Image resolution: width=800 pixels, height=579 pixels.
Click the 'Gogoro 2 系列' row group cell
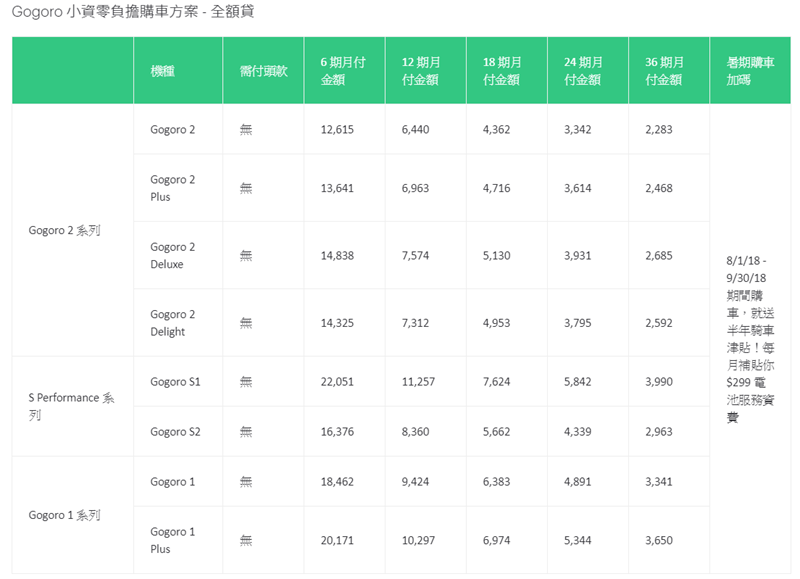click(65, 231)
